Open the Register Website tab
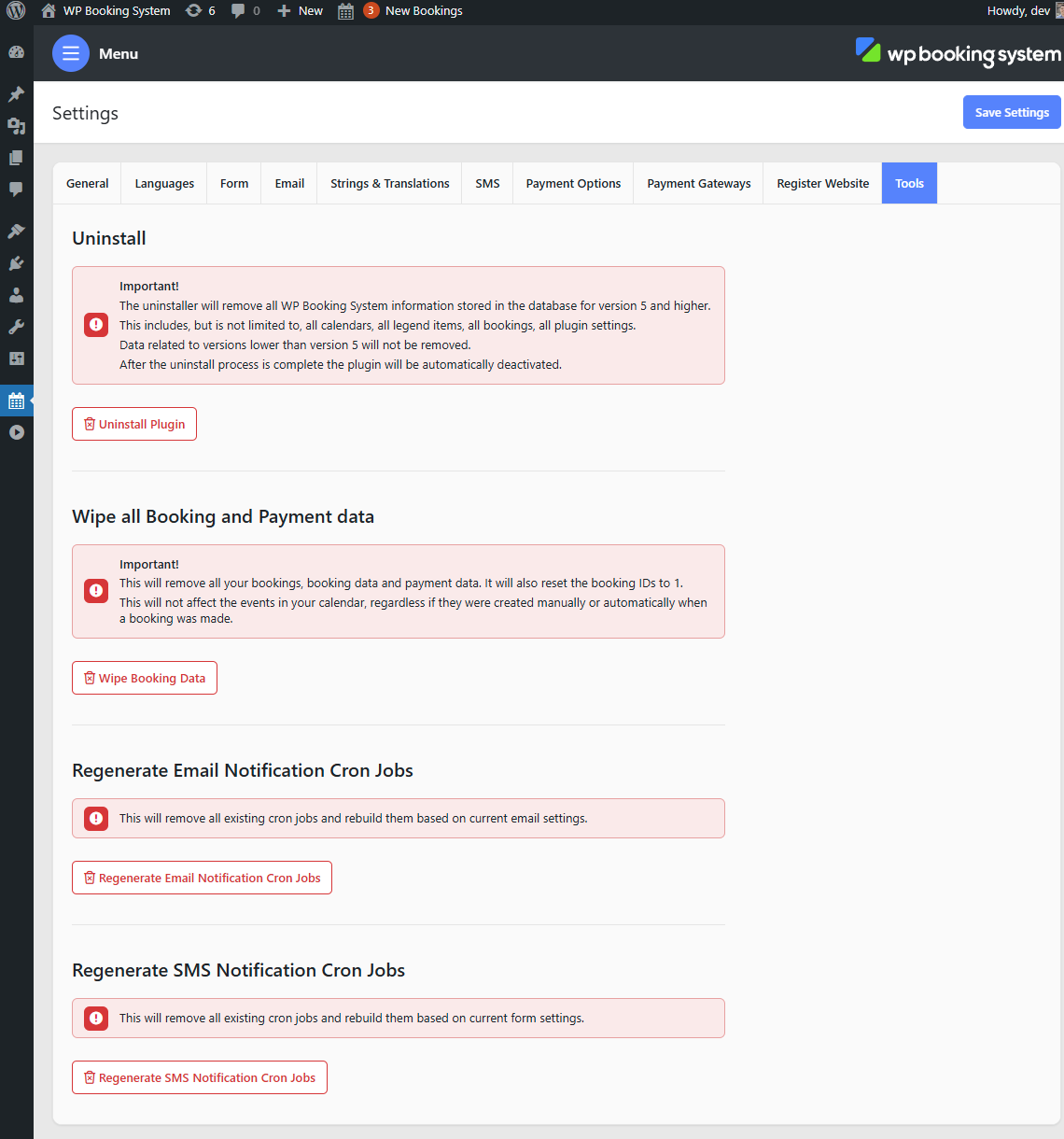Viewport: 1064px width, 1139px height. pyautogui.click(x=823, y=184)
